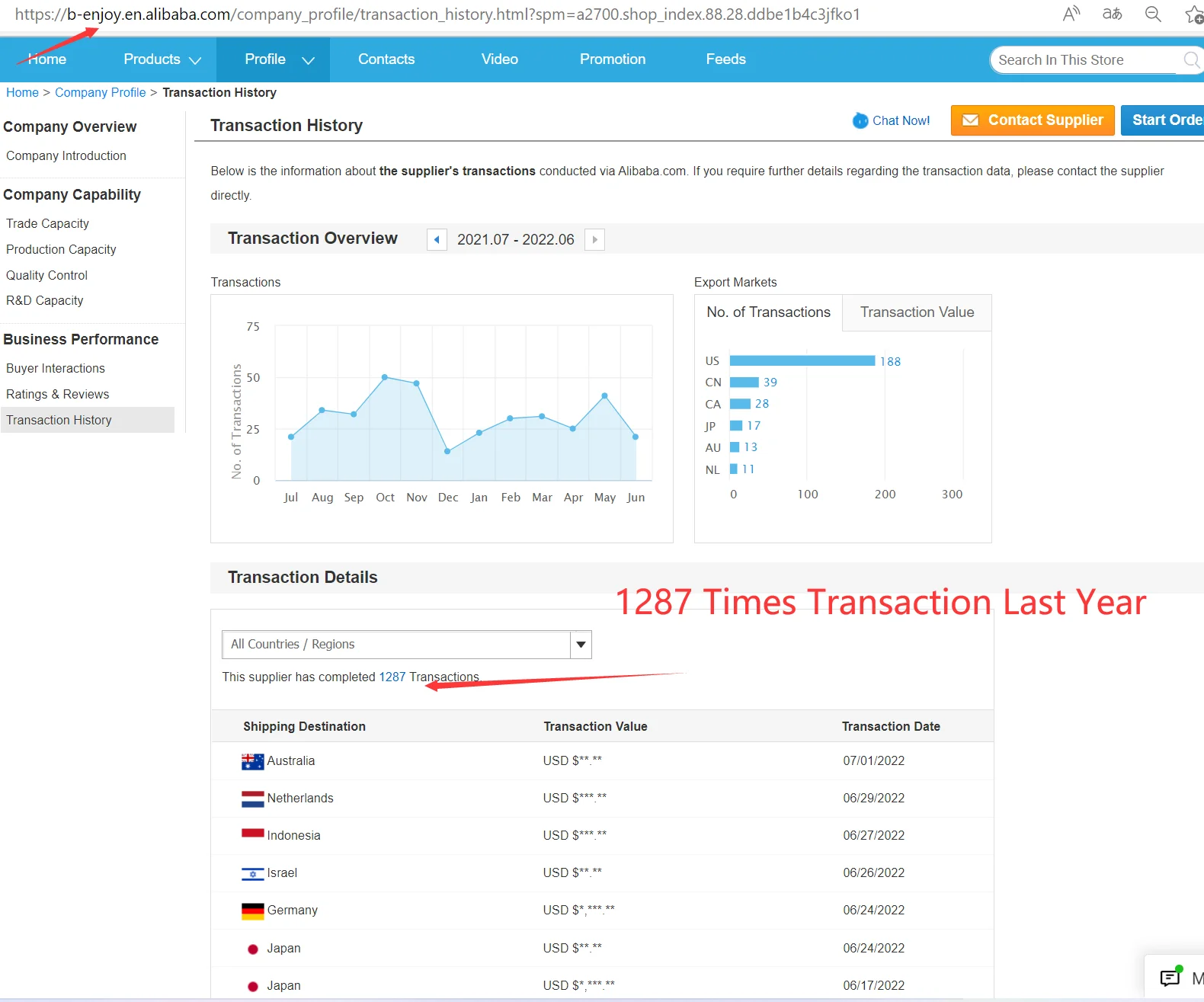The height and width of the screenshot is (1002, 1204).
Task: Click the Contact Supplier button
Action: point(1033,120)
